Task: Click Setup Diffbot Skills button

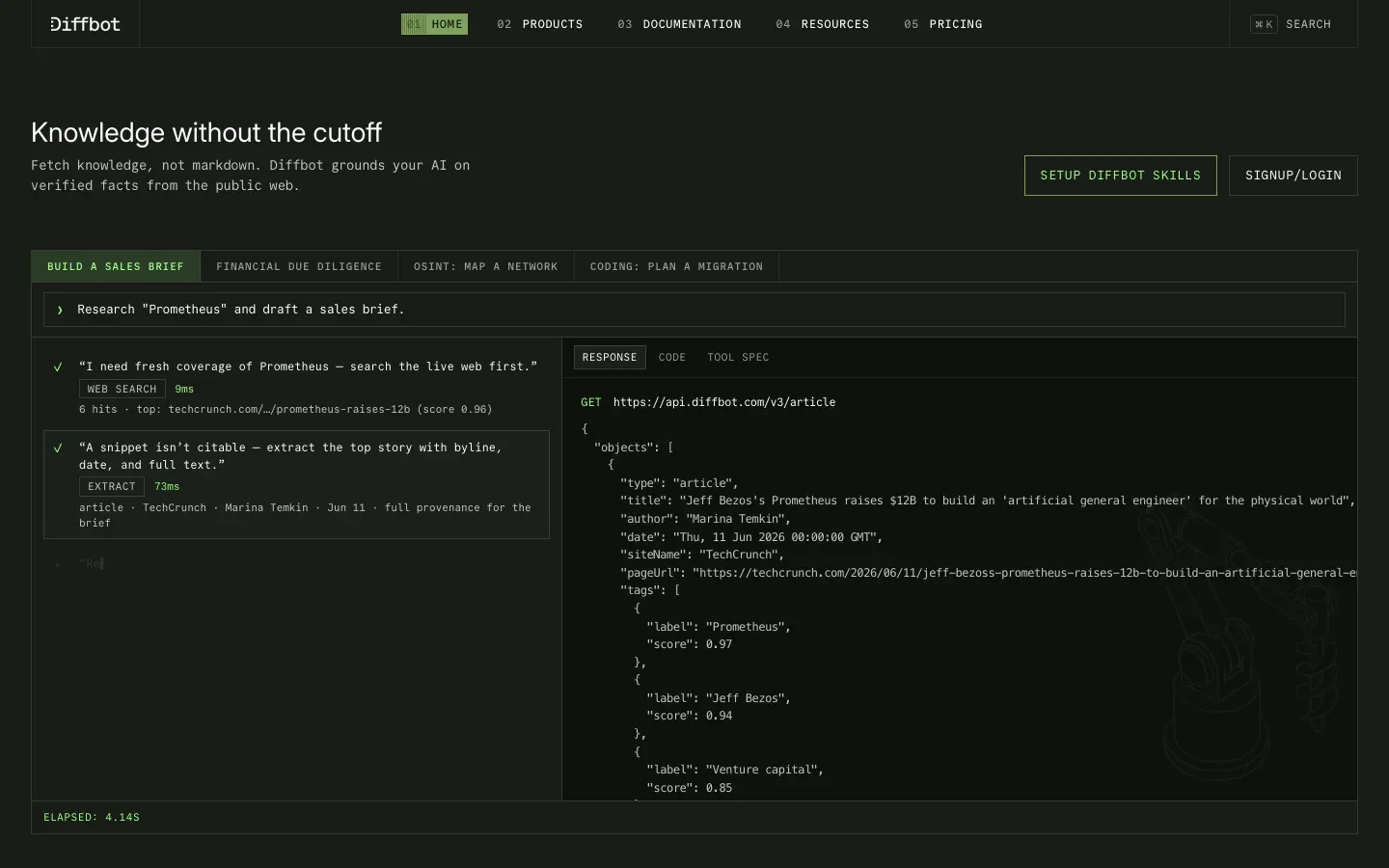Action: point(1120,176)
